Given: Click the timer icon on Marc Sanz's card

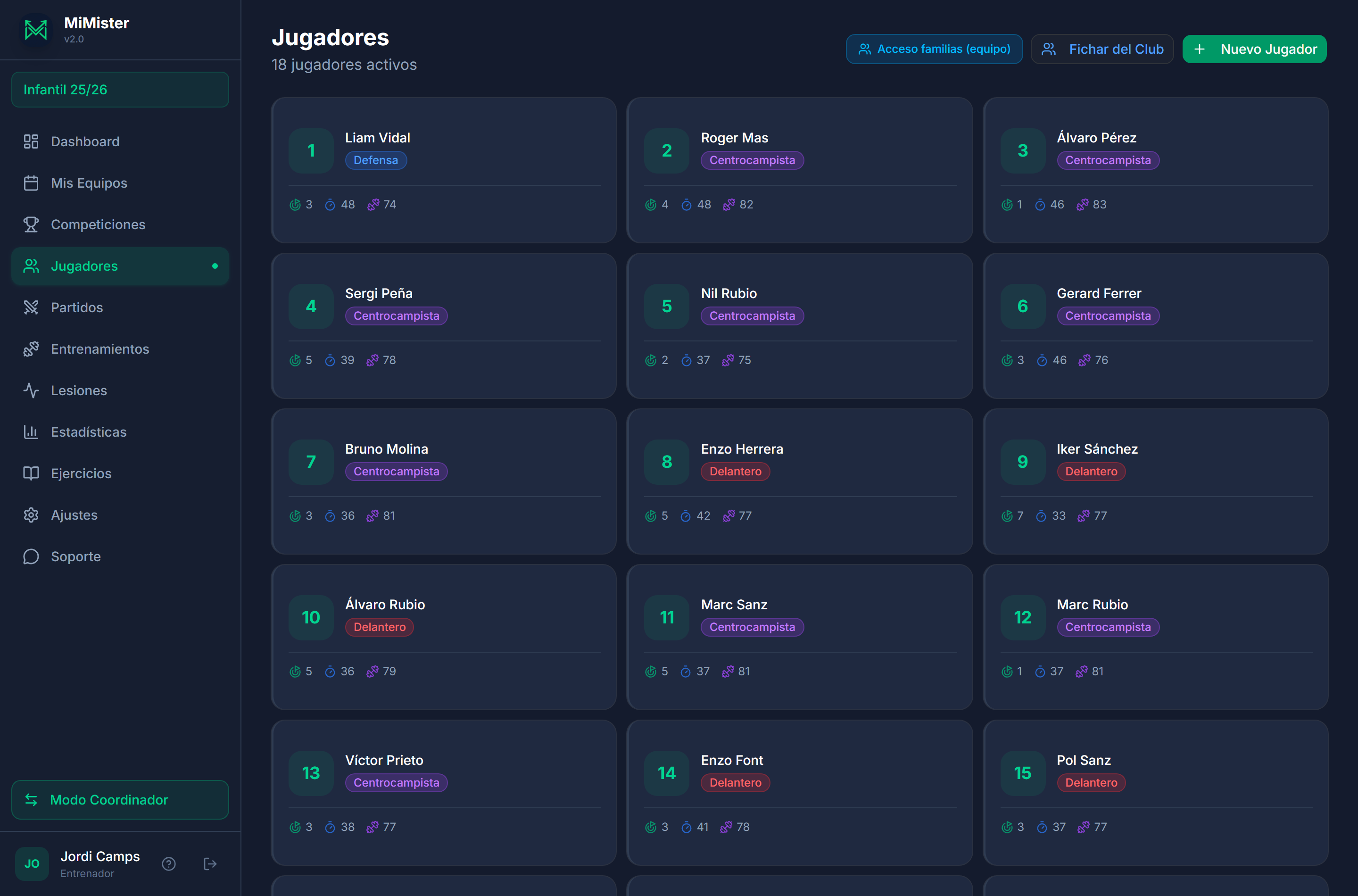Looking at the screenshot, I should 686,672.
